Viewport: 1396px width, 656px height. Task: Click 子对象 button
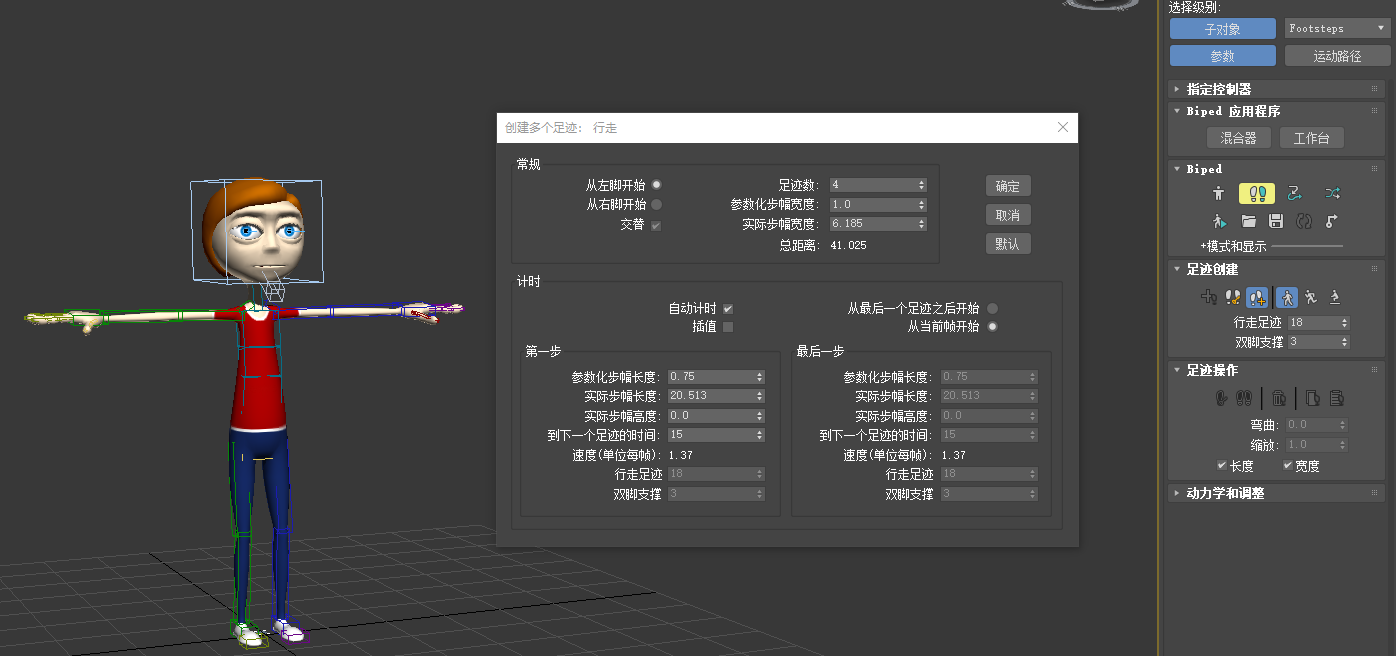point(1223,29)
